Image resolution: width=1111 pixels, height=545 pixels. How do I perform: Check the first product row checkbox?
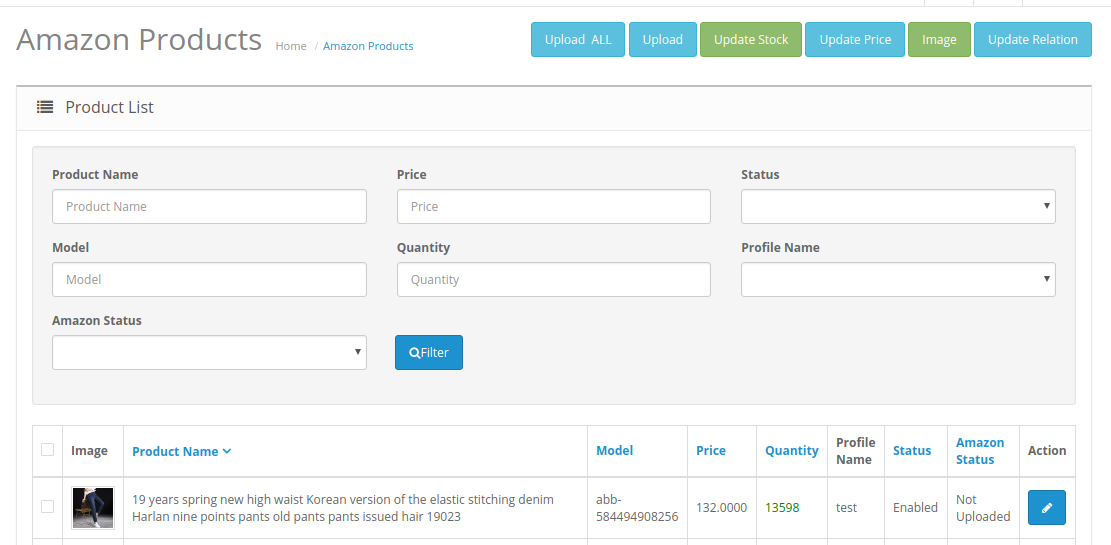pos(47,507)
